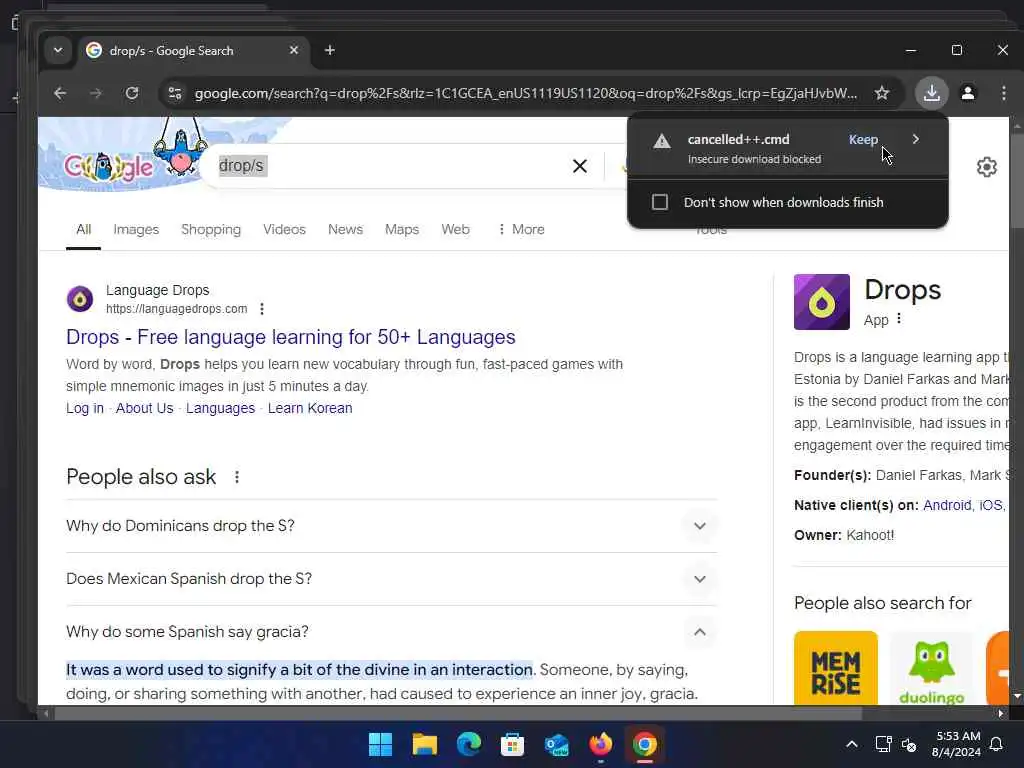Open the Windows Start menu
Viewport: 1024px width, 768px height.
[x=380, y=744]
